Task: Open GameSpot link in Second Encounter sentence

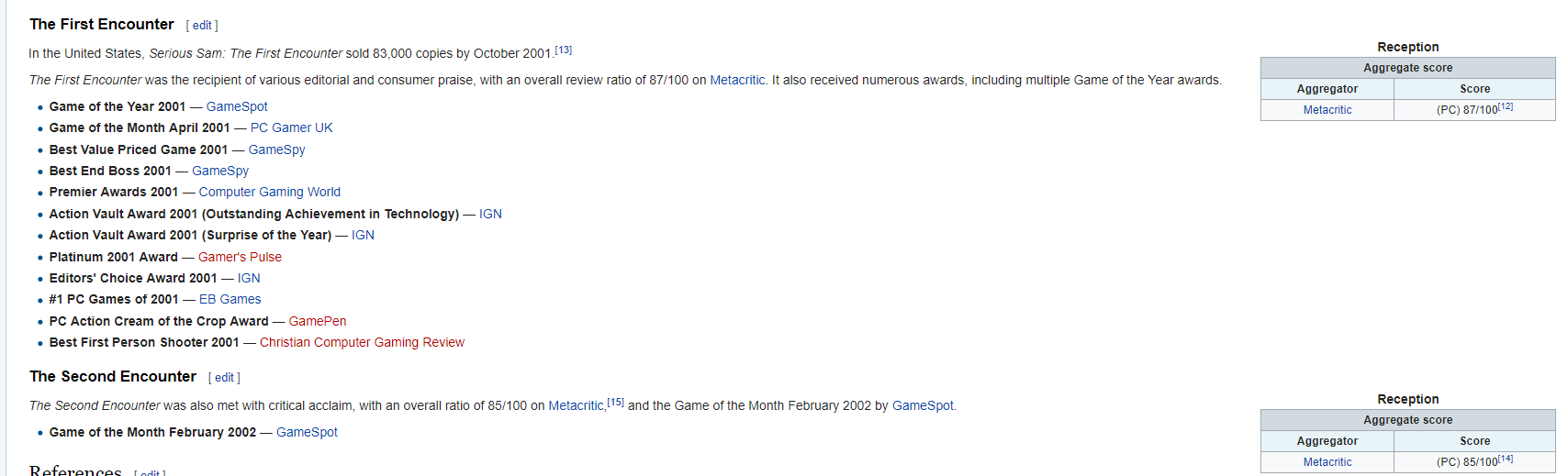Action: [923, 406]
